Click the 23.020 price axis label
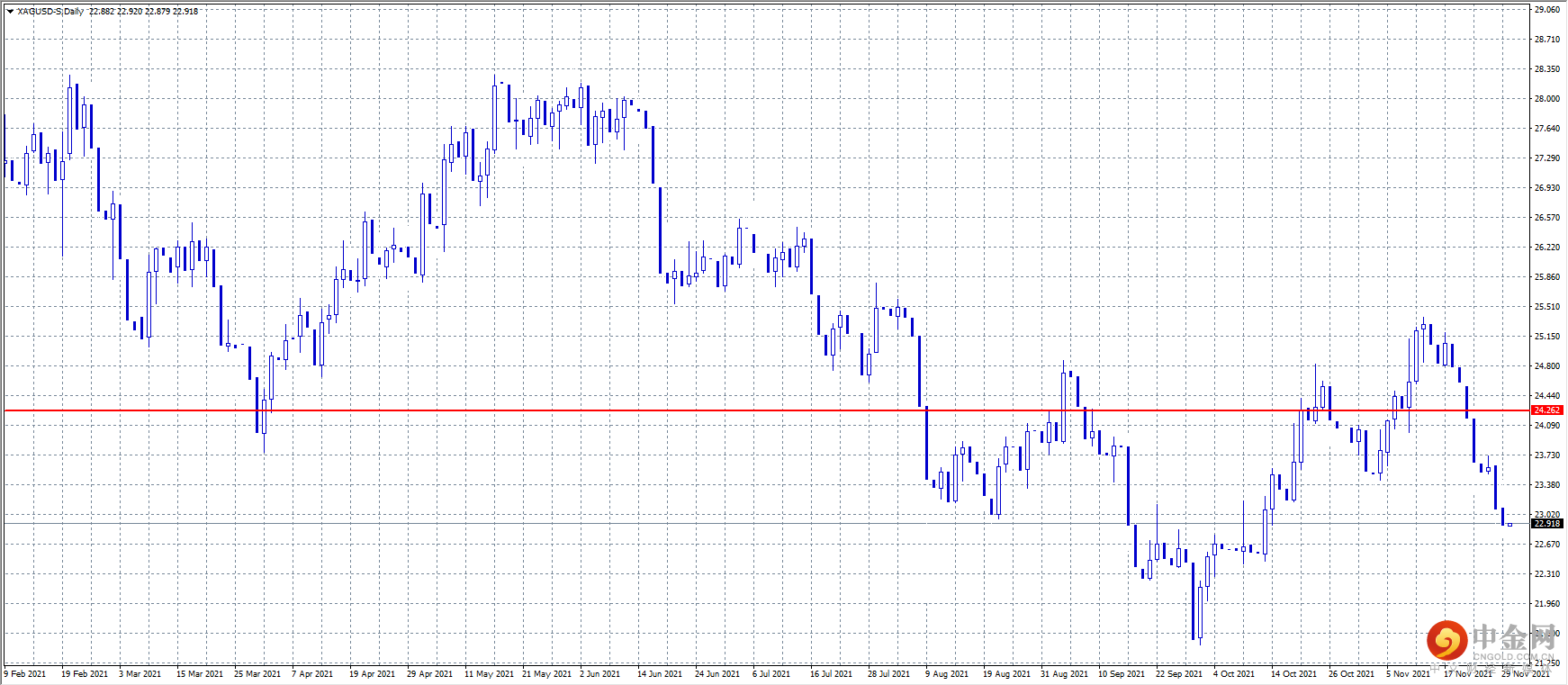This screenshot has height=685, width=1568. [1547, 515]
